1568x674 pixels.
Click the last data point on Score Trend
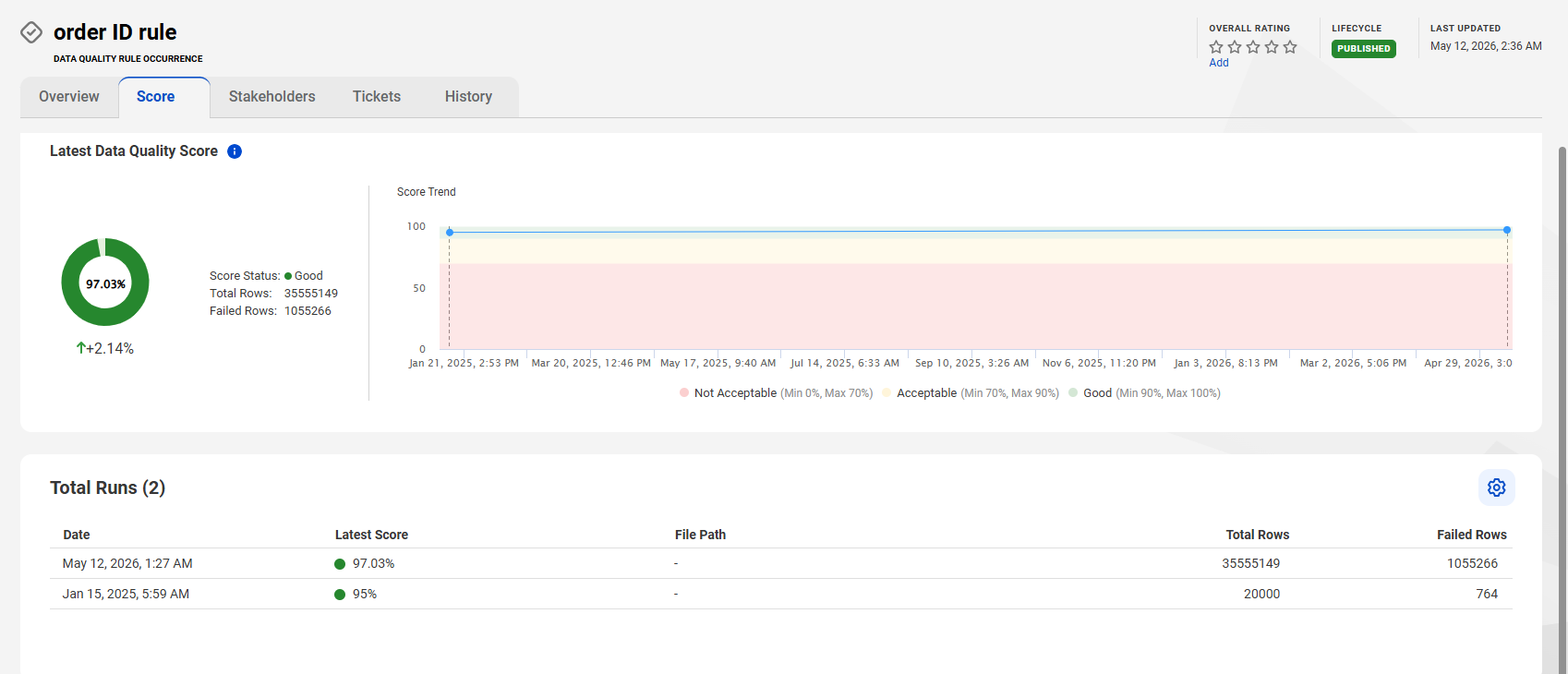coord(1507,230)
